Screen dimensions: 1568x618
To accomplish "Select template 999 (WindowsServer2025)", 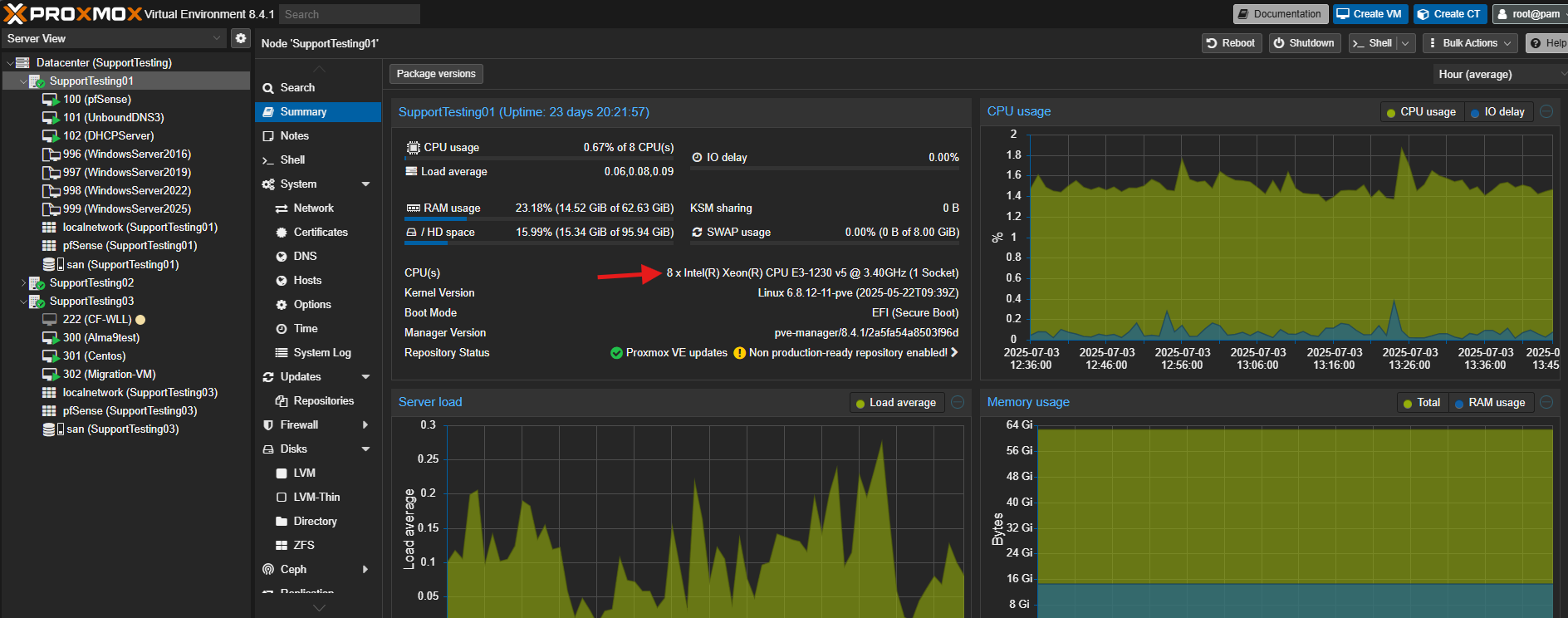I will [126, 208].
